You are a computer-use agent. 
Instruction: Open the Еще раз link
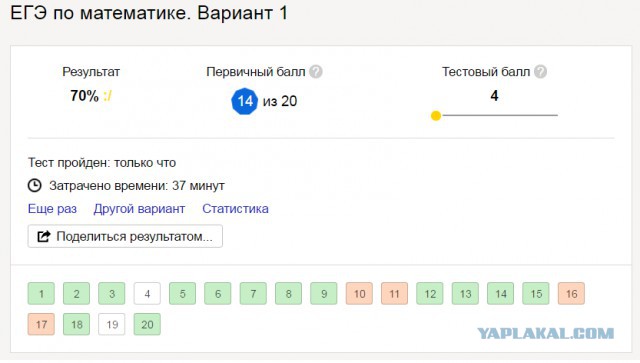tap(52, 209)
